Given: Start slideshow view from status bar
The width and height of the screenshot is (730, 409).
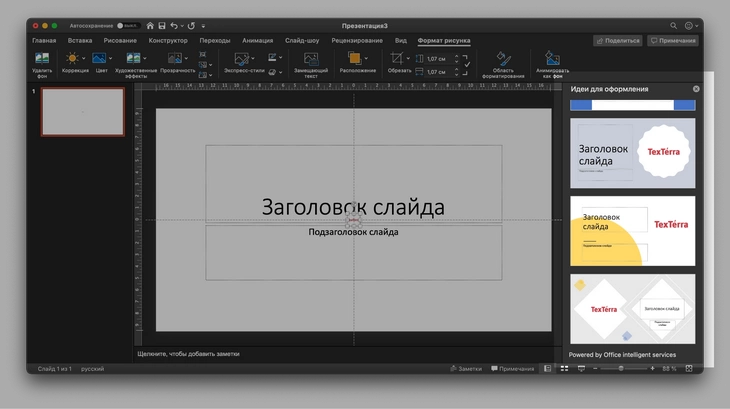Looking at the screenshot, I should [581, 369].
